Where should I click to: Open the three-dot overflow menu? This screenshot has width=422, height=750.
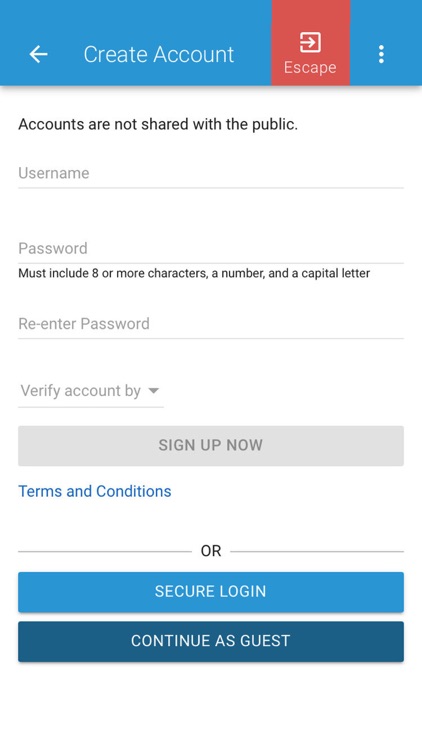(381, 55)
